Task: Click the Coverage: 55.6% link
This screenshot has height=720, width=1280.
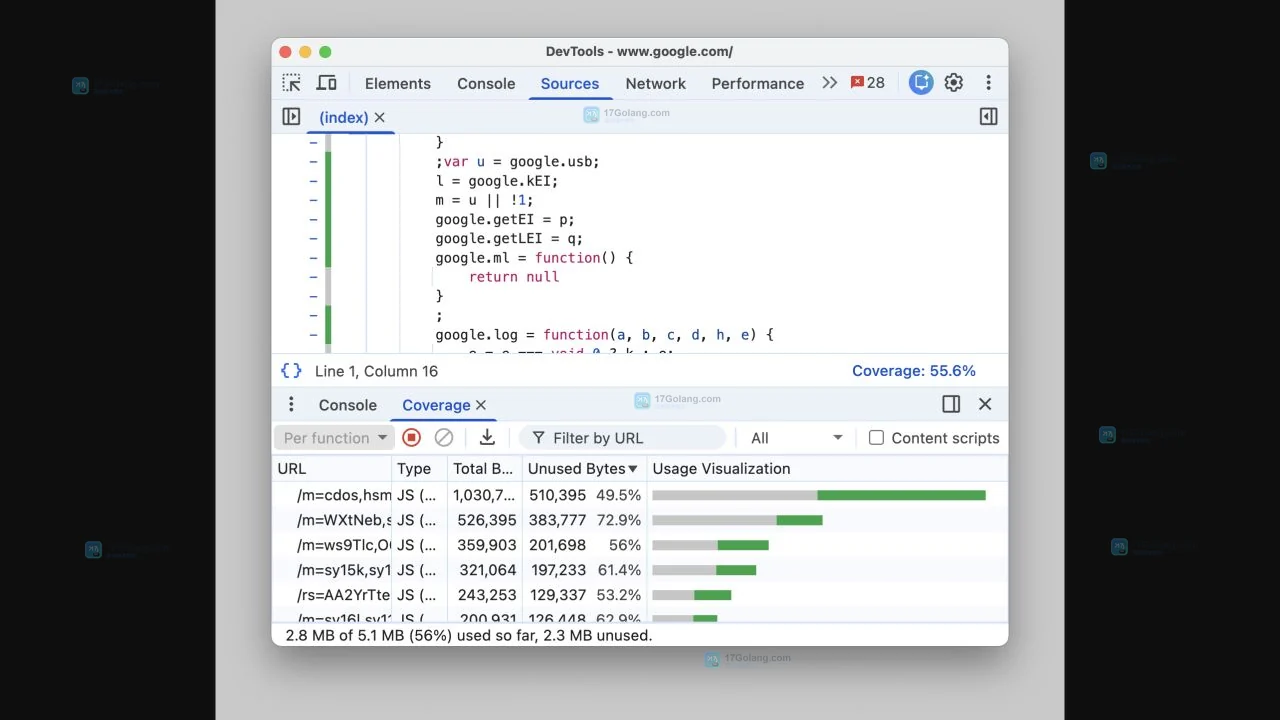Action: (914, 371)
